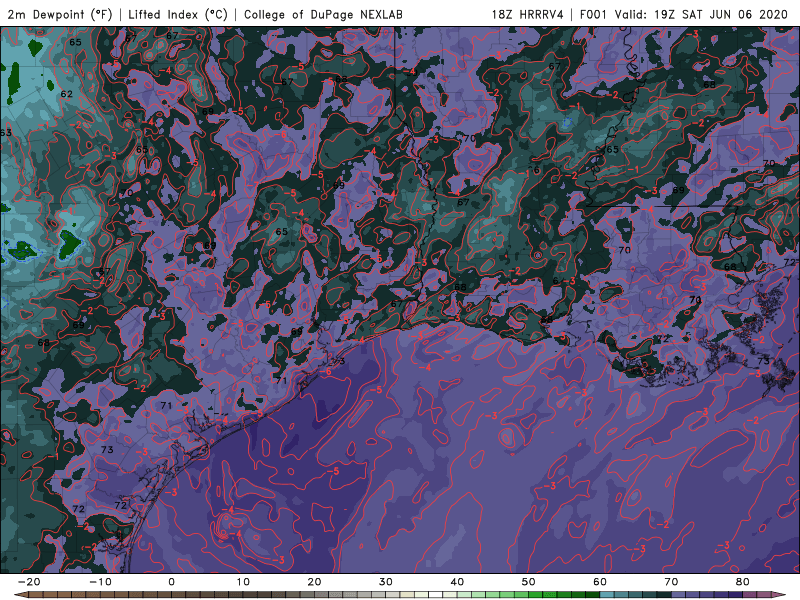Viewport: 800px width, 600px height.
Task: Select the '40' label on the color scale
Action: [x=457, y=582]
